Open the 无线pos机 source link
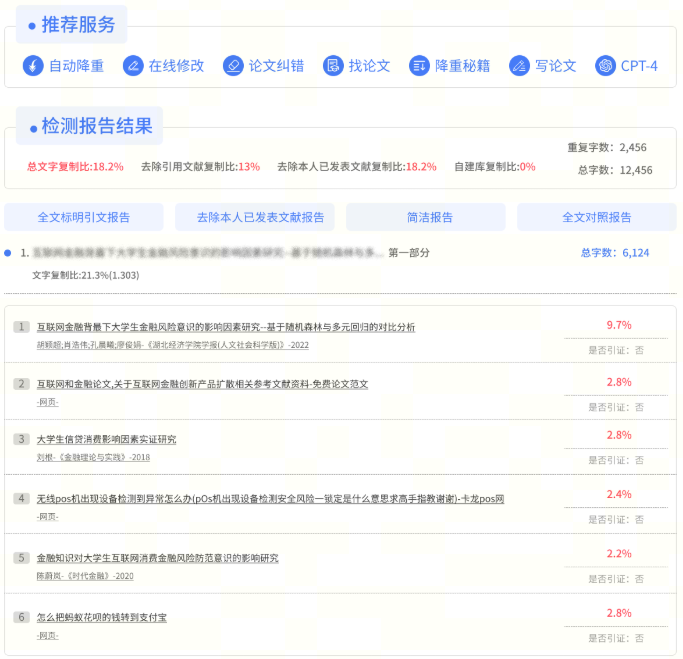 click(x=270, y=498)
